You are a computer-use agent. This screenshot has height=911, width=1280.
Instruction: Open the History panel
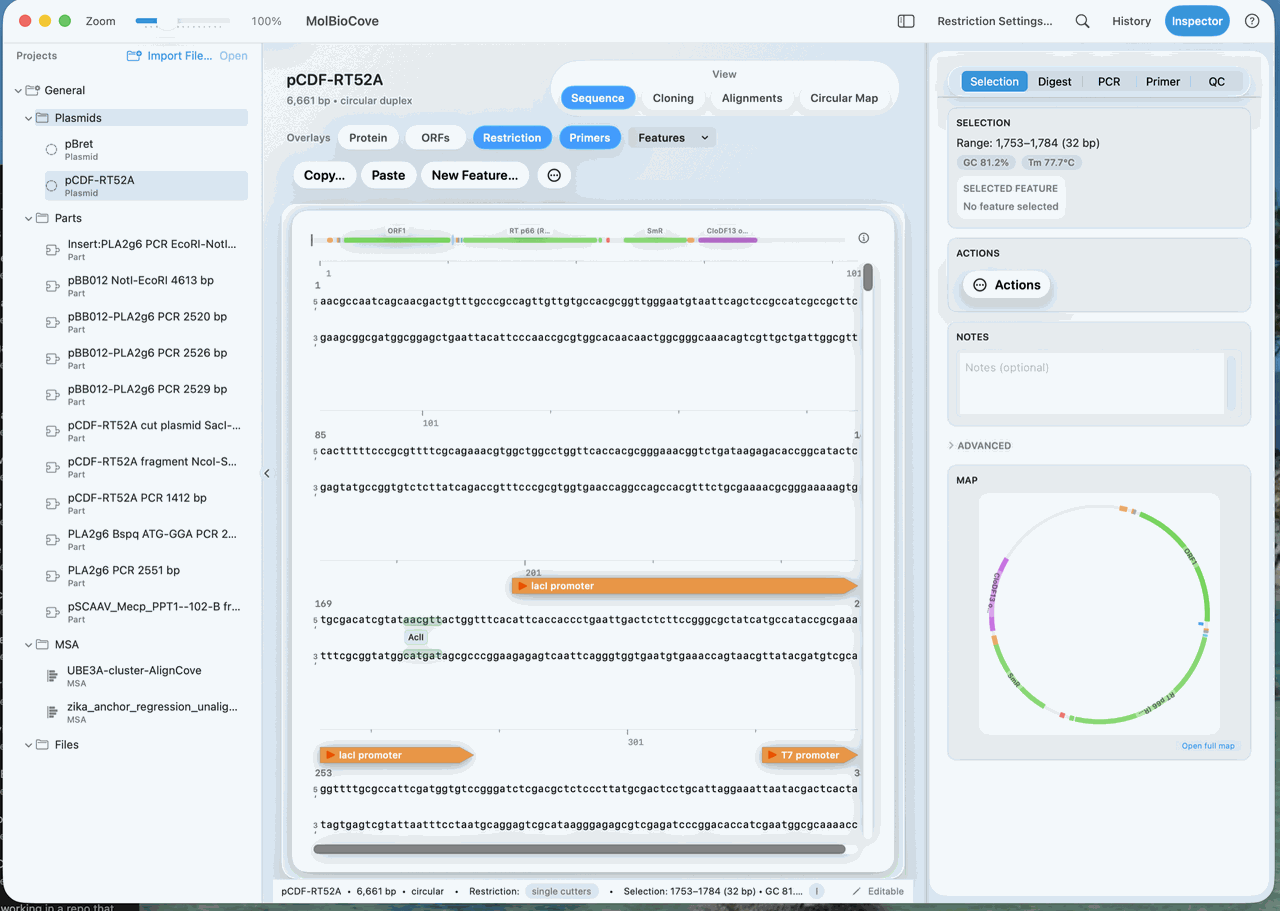1131,21
